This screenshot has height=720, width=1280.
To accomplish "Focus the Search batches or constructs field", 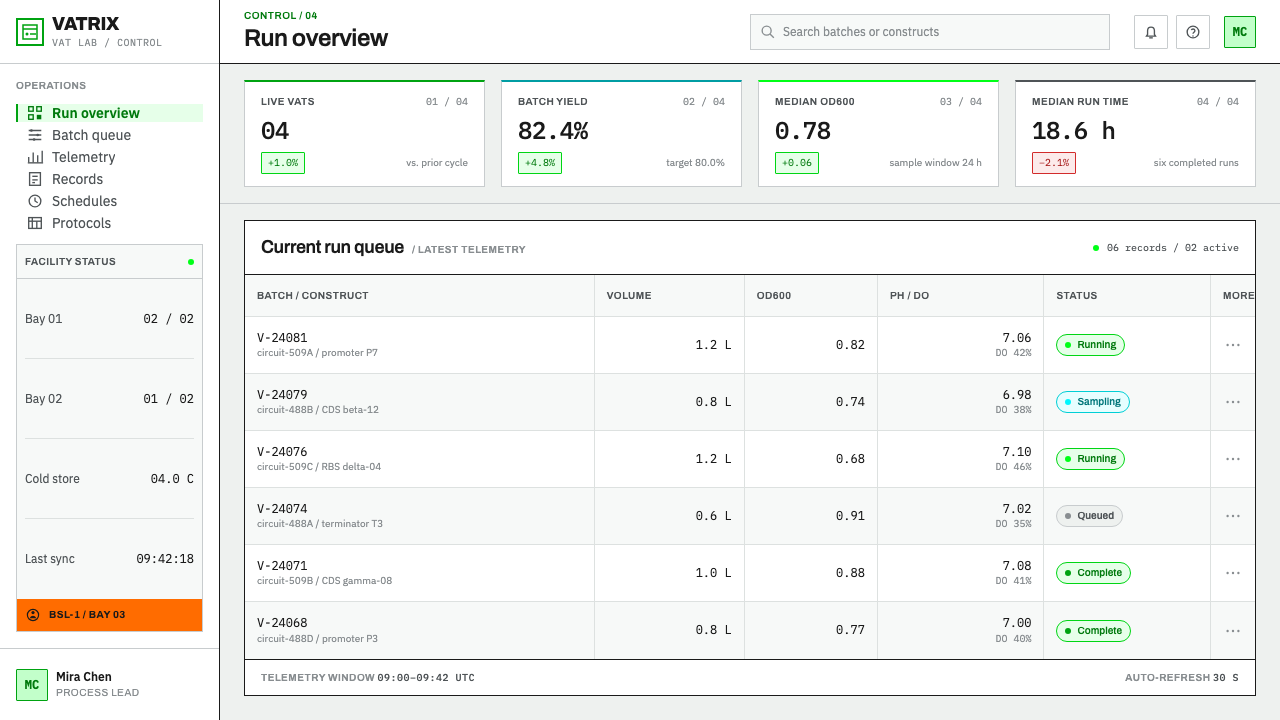I will pos(930,32).
